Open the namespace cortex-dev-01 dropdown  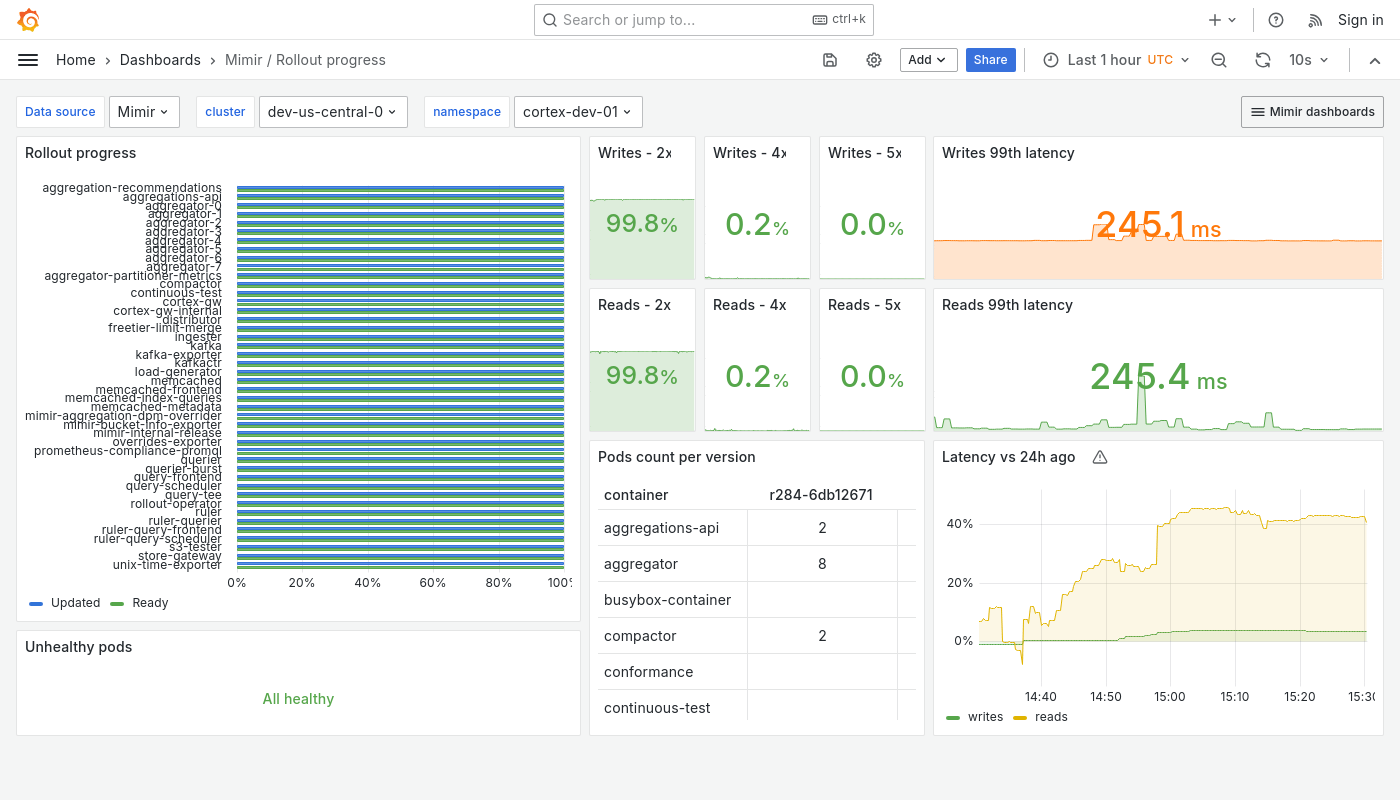578,112
